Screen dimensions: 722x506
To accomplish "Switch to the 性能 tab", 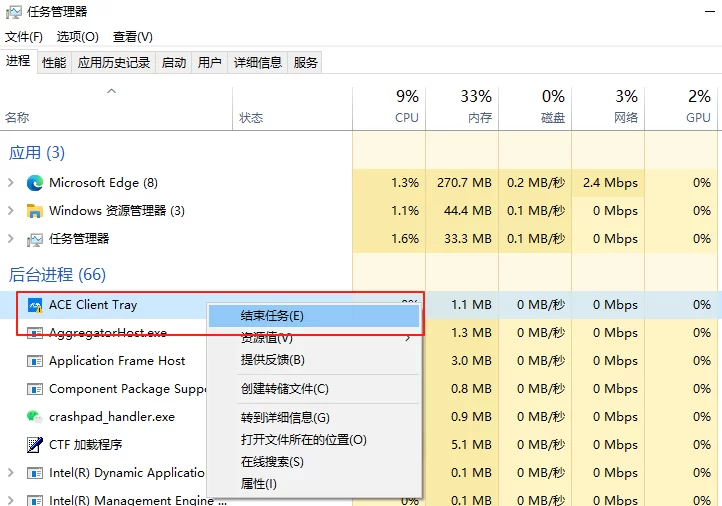I will tap(54, 62).
